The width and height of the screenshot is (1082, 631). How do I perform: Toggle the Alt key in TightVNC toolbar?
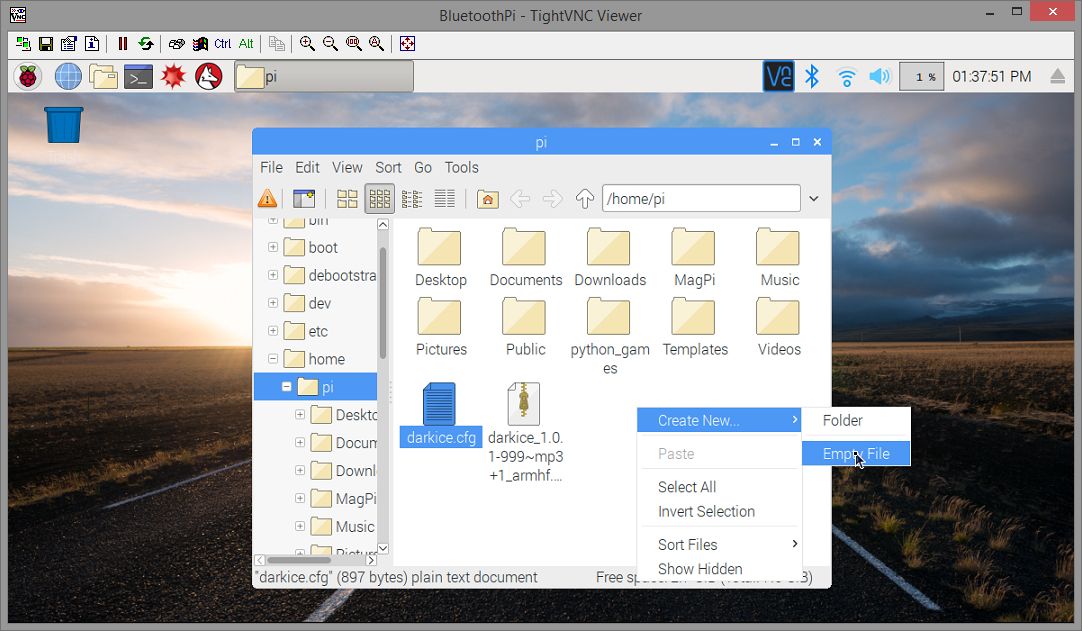click(x=246, y=44)
